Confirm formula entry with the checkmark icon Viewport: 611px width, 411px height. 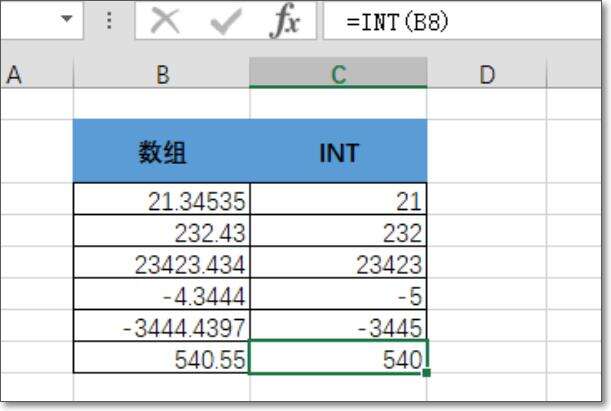226,21
